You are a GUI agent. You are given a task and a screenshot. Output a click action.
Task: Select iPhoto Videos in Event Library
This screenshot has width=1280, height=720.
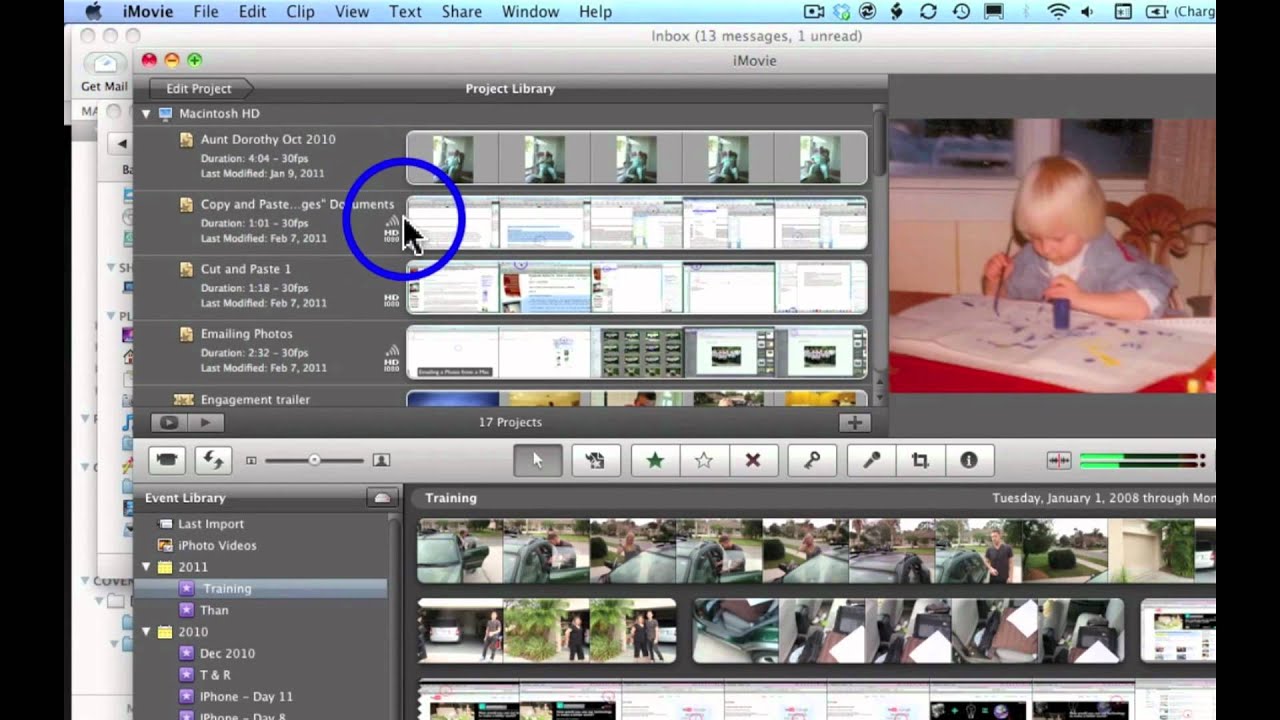217,546
